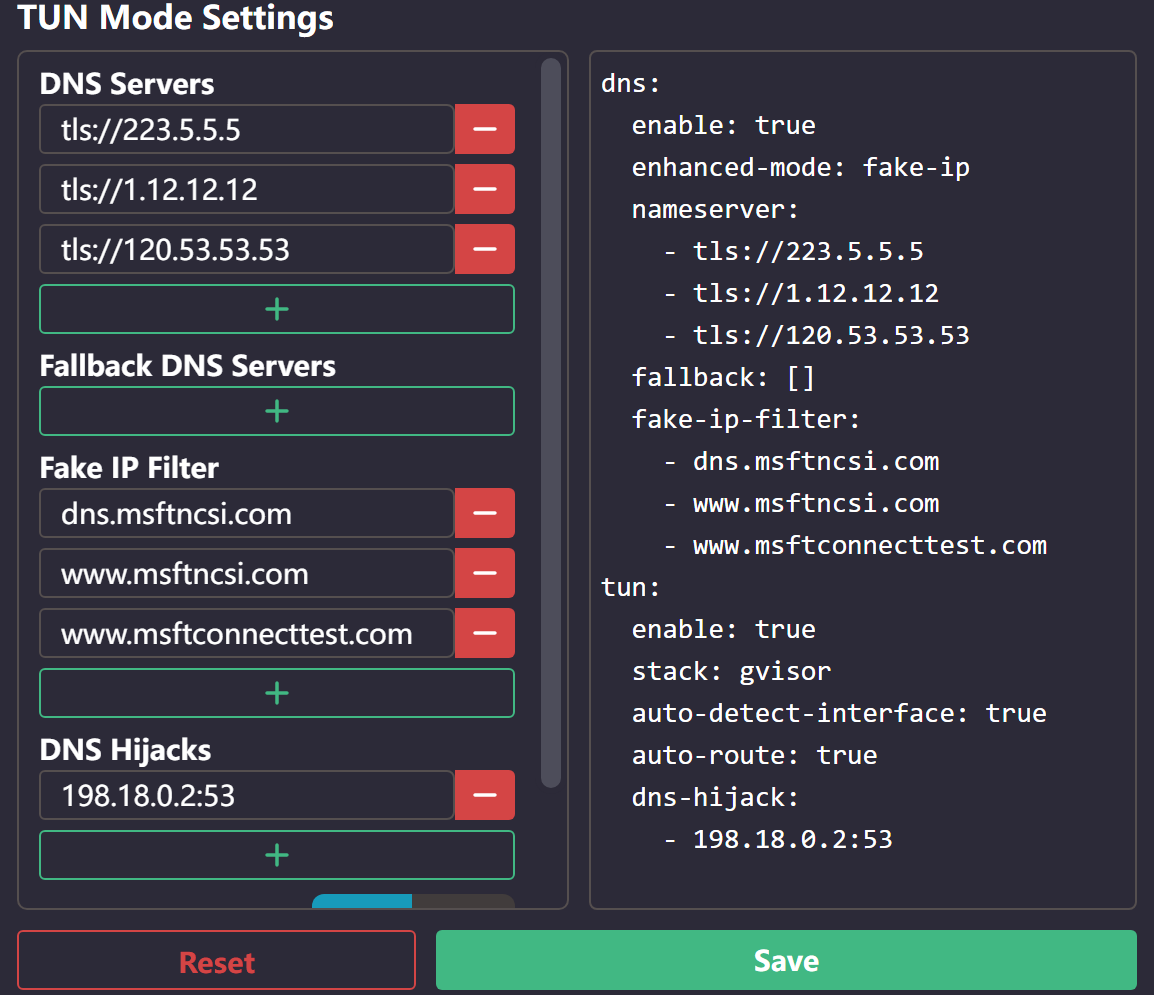The image size is (1154, 995).
Task: Click the settings panel vertical scrollbar
Action: tap(551, 423)
